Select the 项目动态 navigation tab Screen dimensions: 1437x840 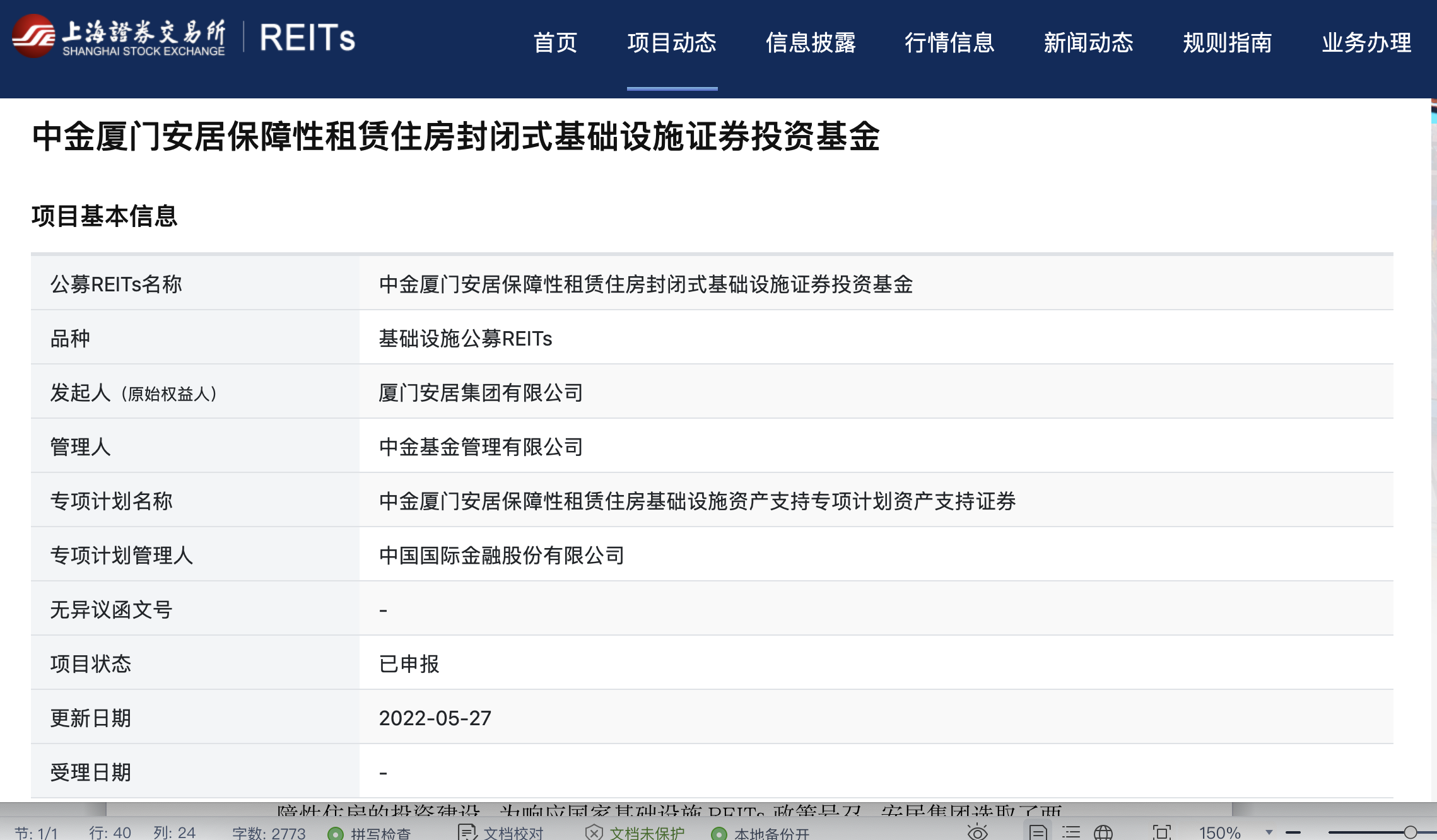click(x=672, y=42)
